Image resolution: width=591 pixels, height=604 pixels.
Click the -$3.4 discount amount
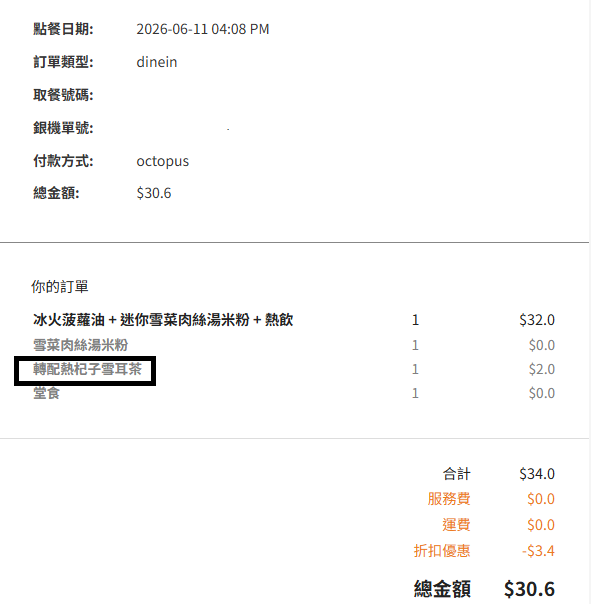point(538,551)
